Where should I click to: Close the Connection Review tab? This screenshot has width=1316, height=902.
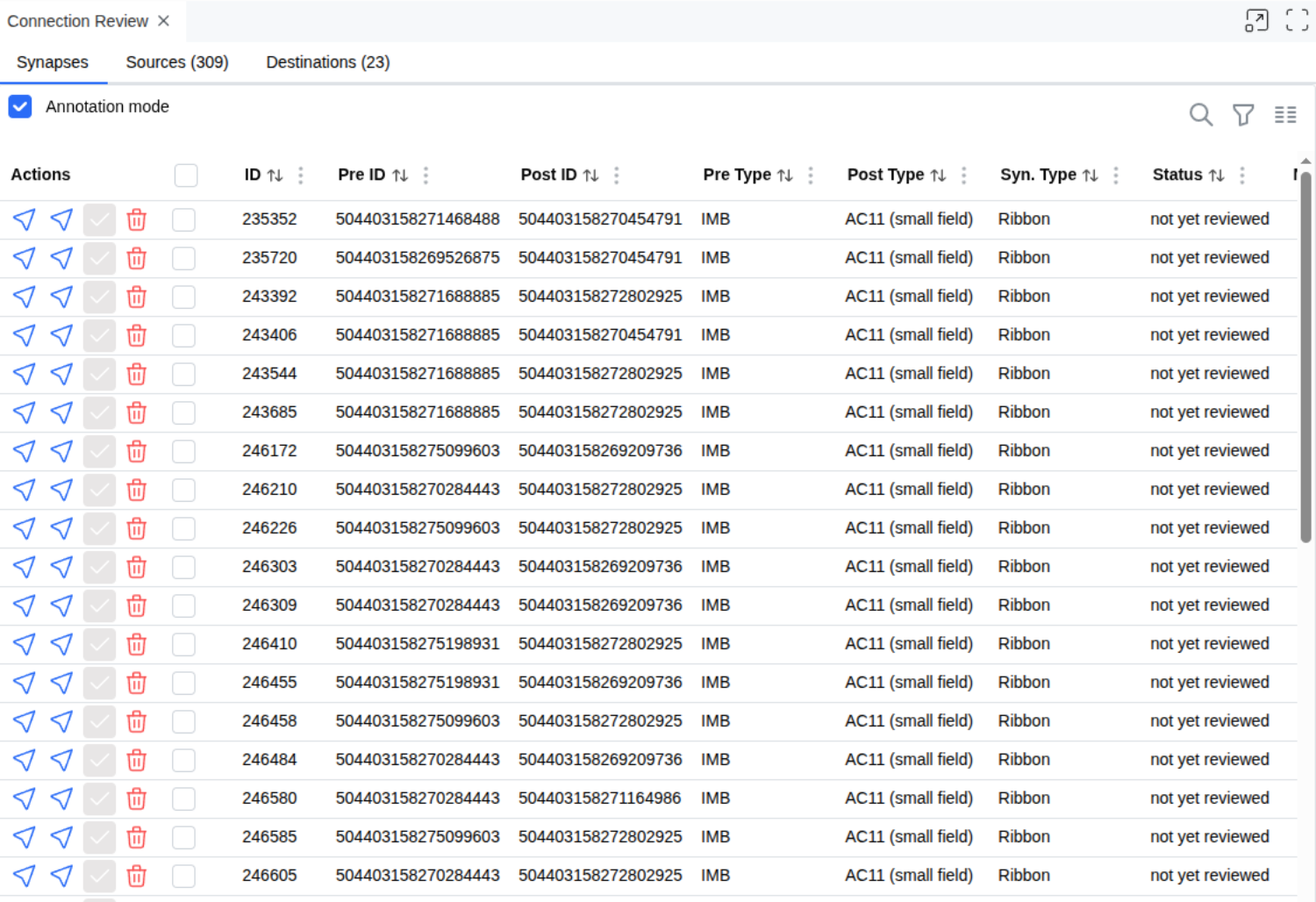tap(163, 21)
